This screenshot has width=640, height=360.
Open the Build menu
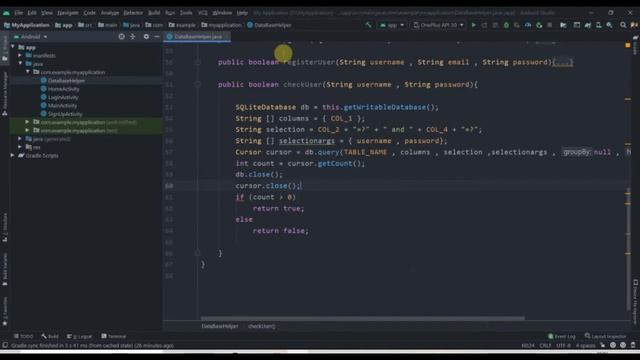coord(154,13)
